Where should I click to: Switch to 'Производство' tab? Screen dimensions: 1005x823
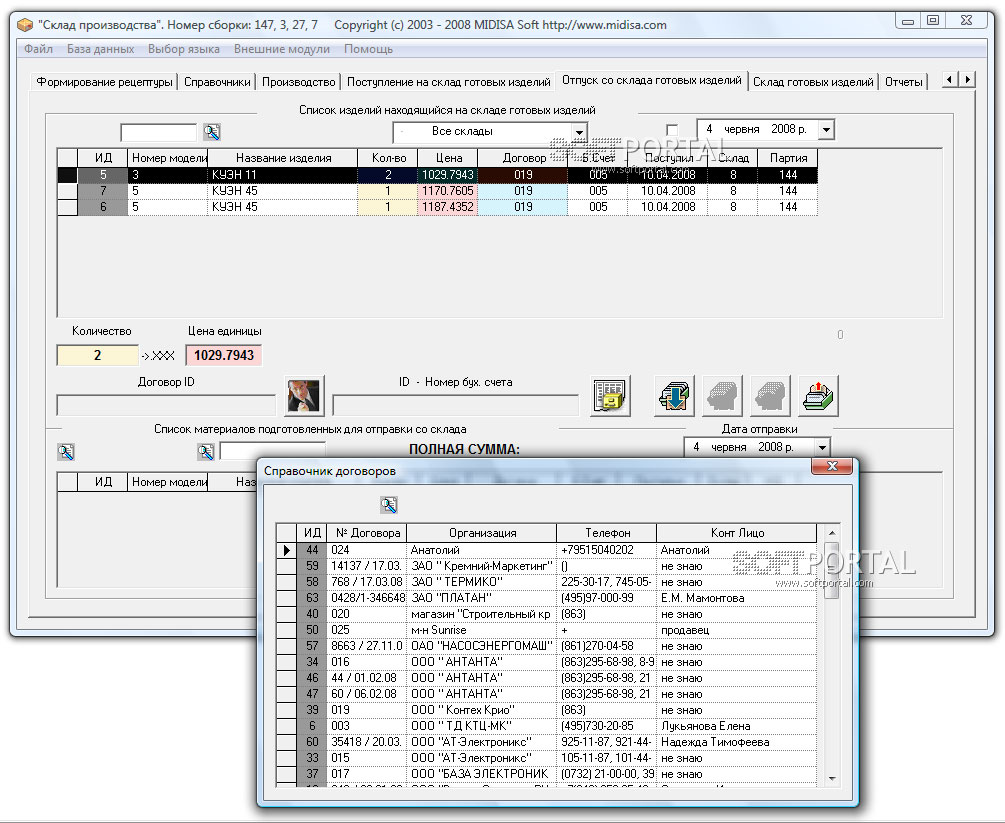click(299, 82)
